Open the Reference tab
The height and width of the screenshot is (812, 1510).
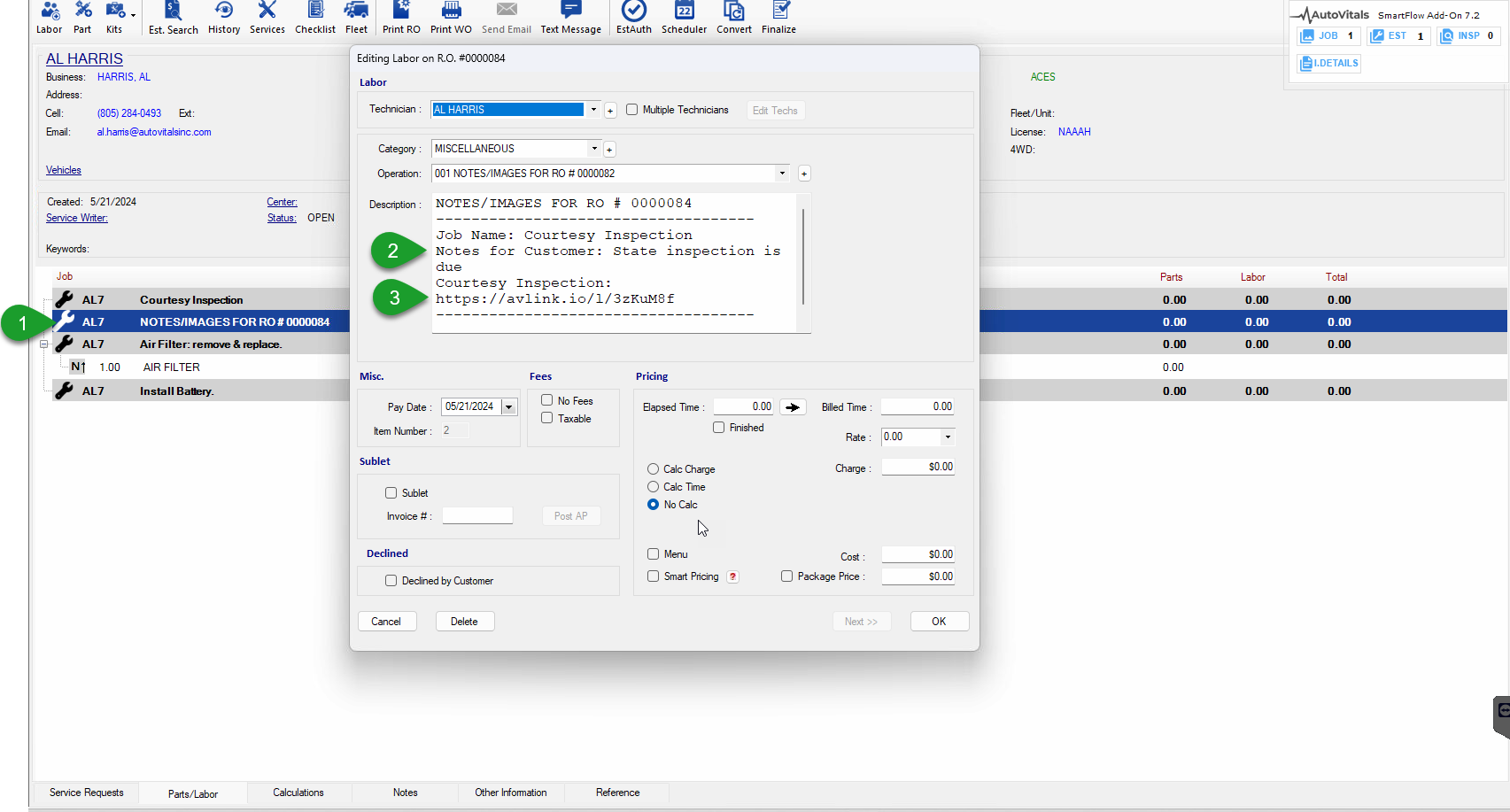coord(618,793)
